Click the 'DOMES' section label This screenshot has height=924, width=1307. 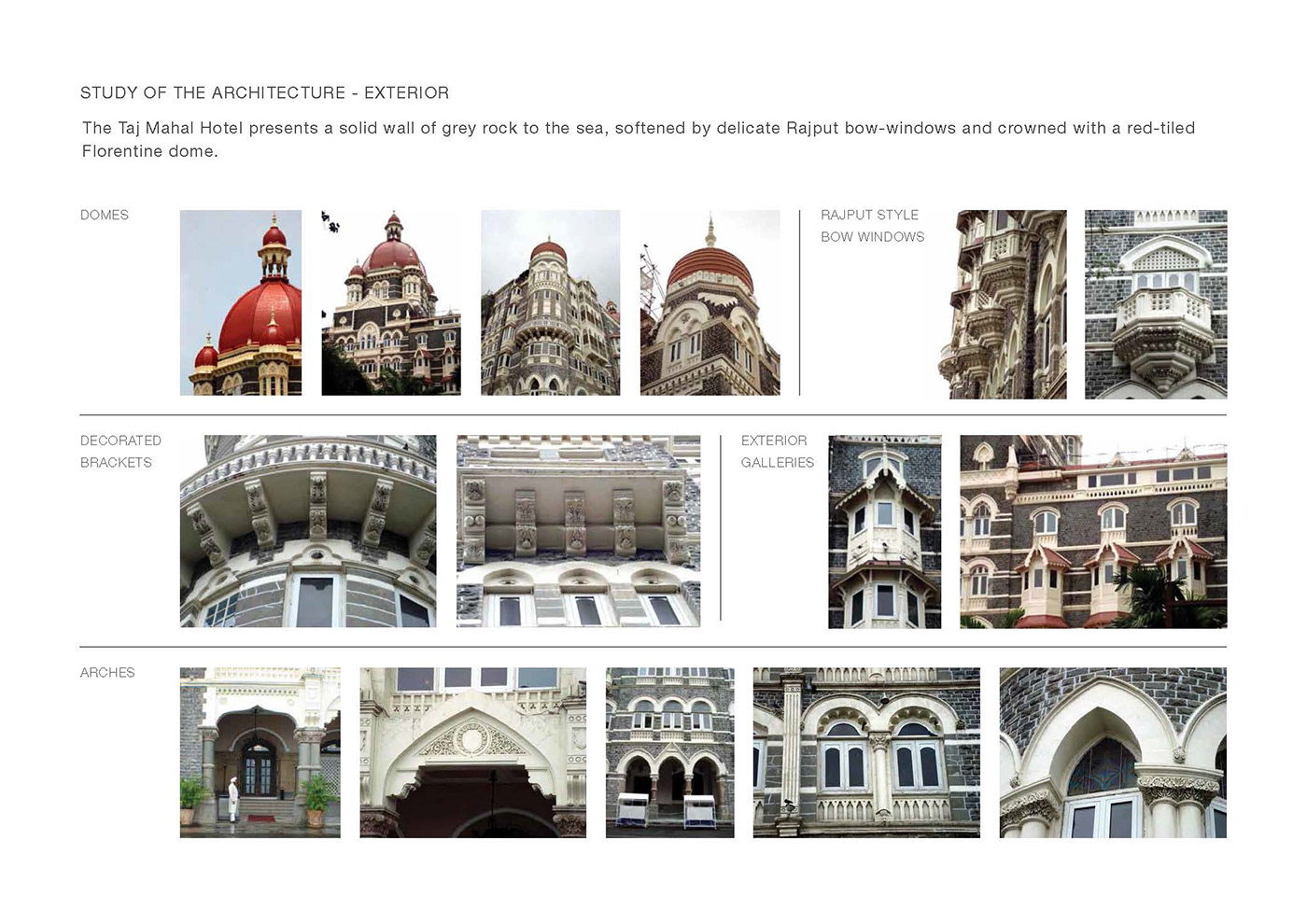(x=105, y=215)
